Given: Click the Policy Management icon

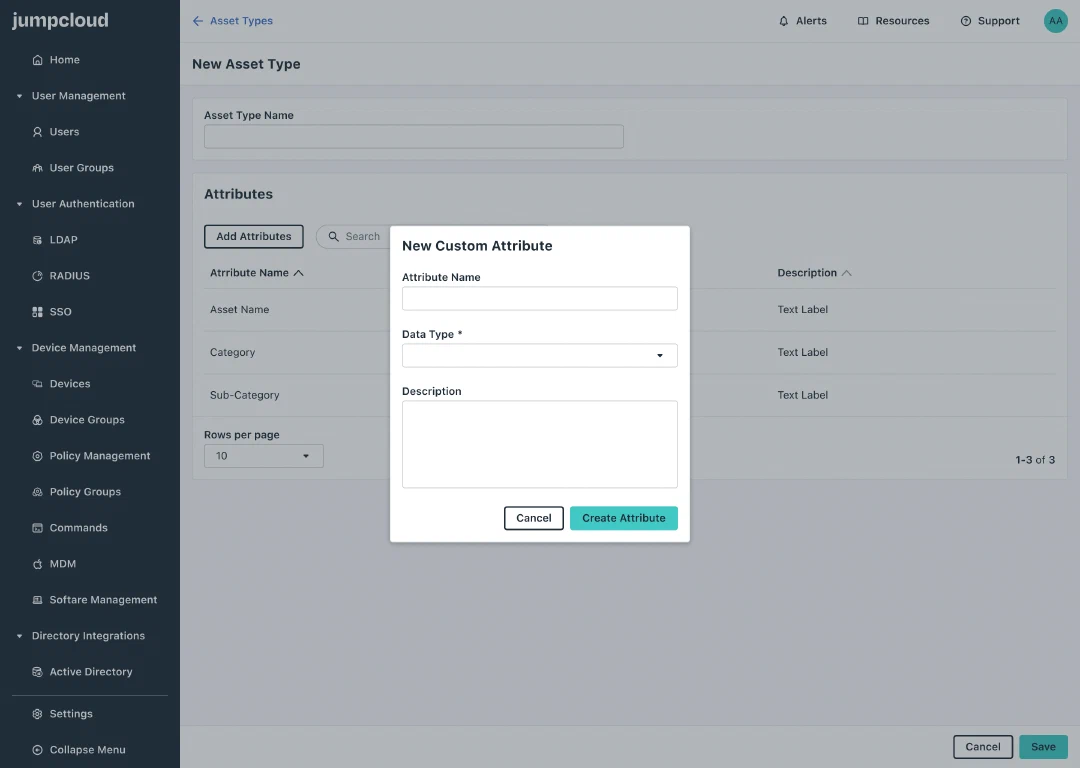Looking at the screenshot, I should click(x=37, y=456).
